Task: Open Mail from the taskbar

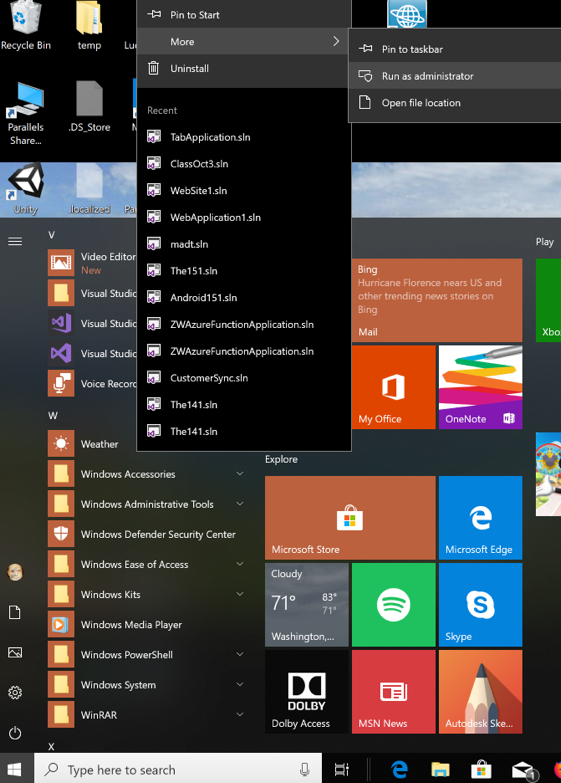Action: click(524, 771)
